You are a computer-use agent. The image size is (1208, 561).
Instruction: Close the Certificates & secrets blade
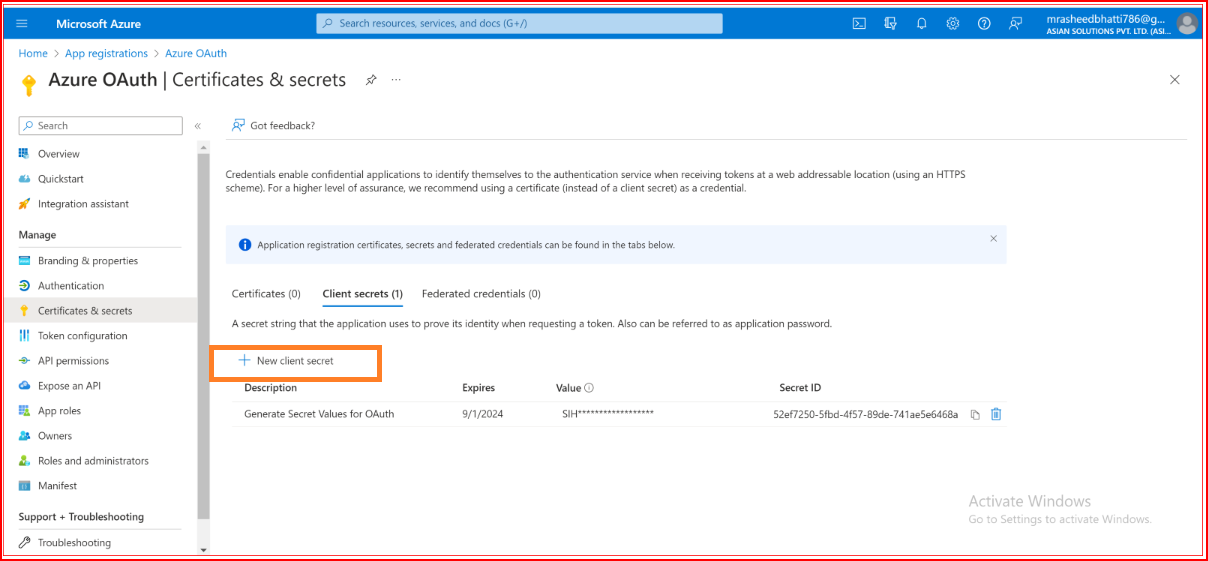[1175, 80]
